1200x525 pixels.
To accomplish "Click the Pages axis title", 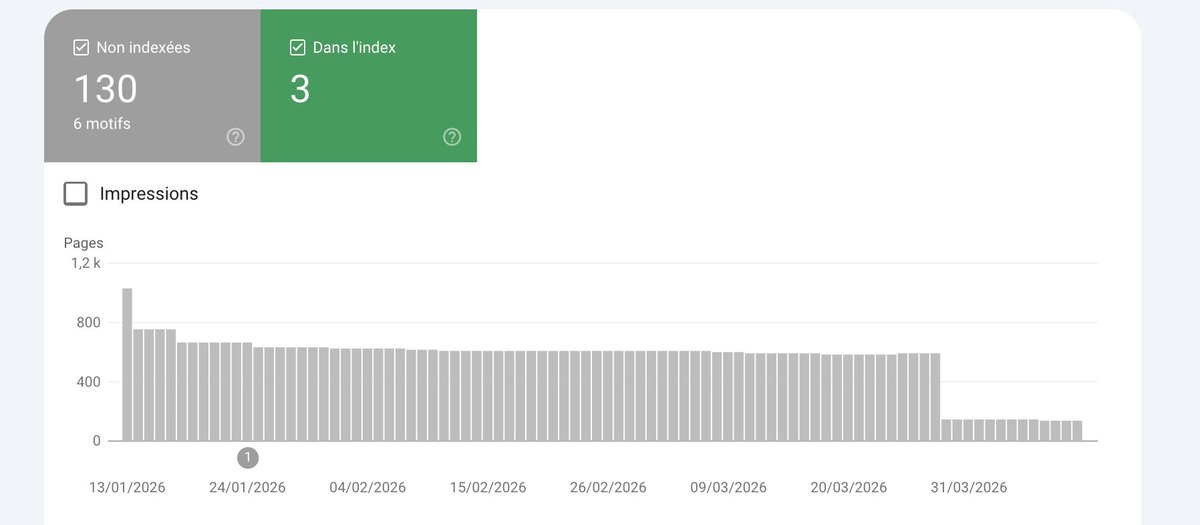I will pos(83,243).
